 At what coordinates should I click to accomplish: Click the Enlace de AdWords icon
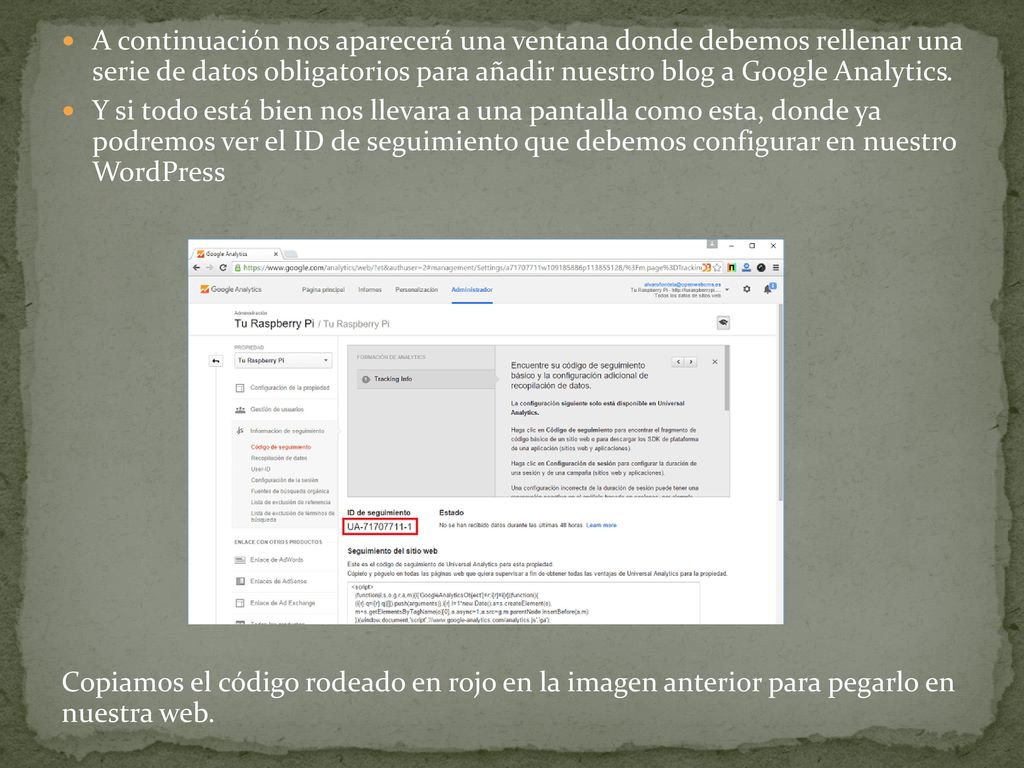click(x=240, y=560)
